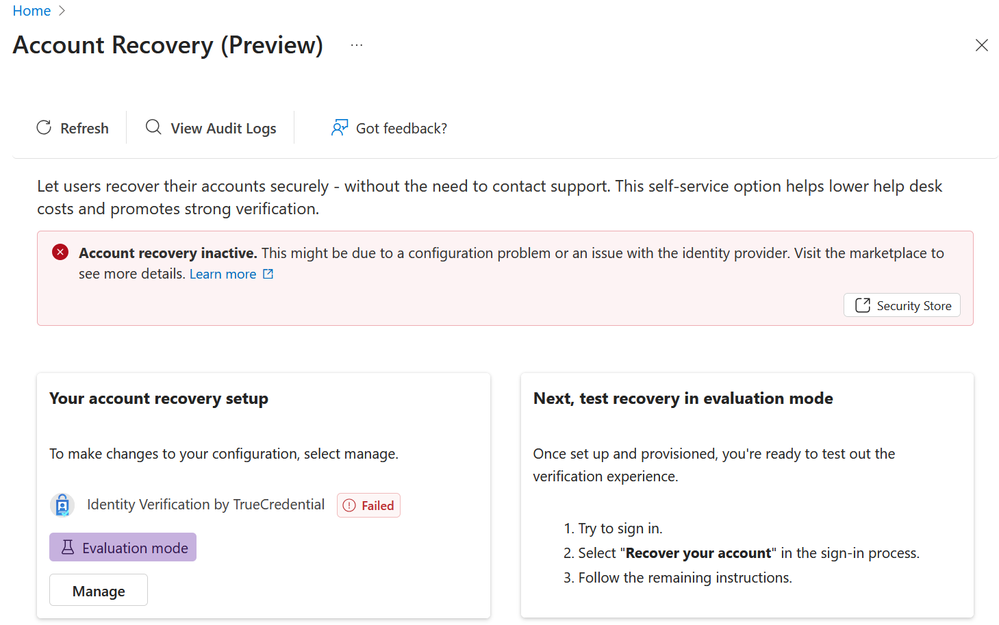
Task: Go to the Home breadcrumb link
Action: coord(31,11)
